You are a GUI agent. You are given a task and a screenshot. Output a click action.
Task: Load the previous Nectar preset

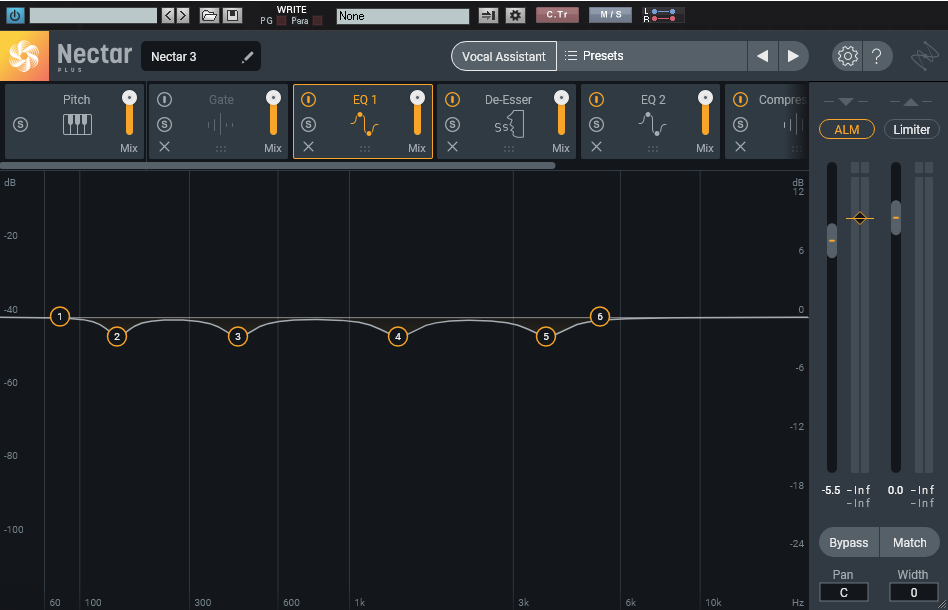click(762, 56)
